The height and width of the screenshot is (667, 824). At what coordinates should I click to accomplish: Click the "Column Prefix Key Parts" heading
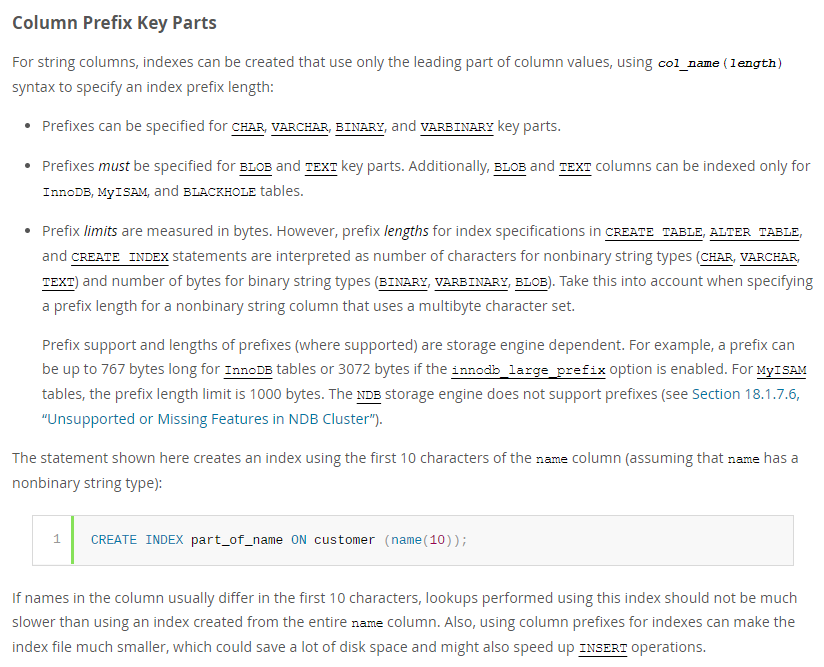coord(114,22)
